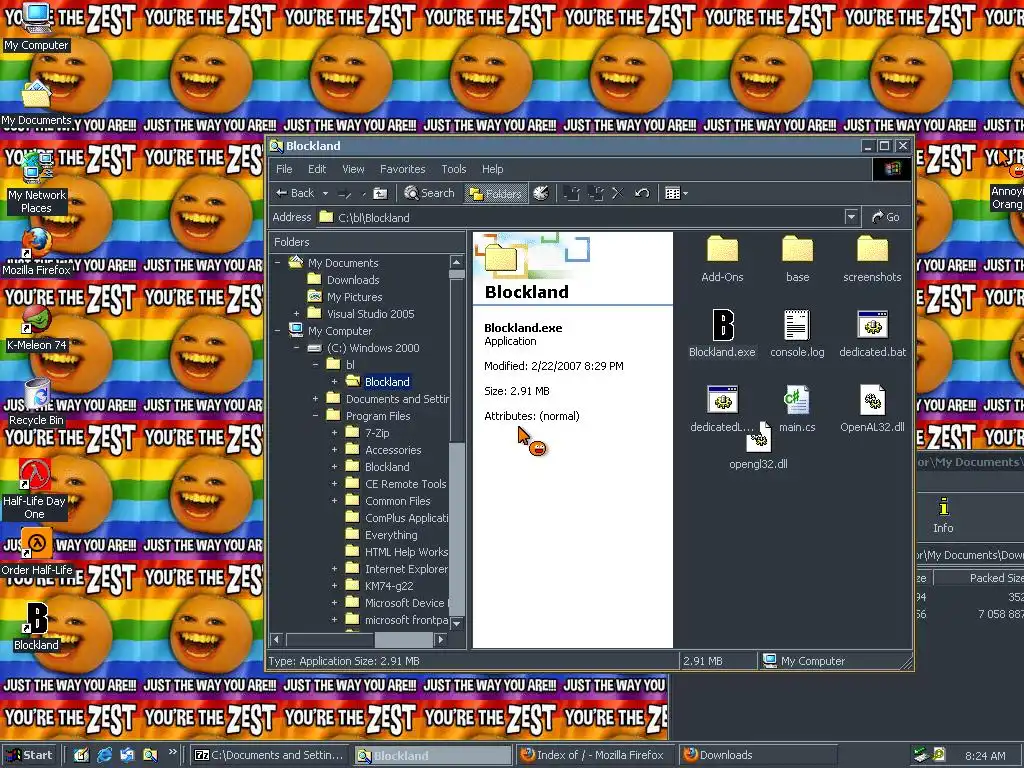This screenshot has width=1024, height=768.
Task: Open the Help menu
Action: click(x=492, y=169)
